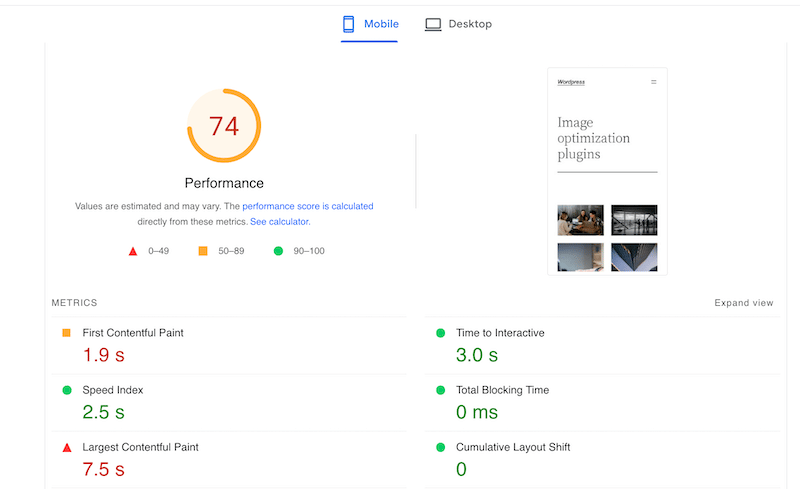Open the 'performance score is calculated' link
Image resolution: width=800 pixels, height=489 pixels.
(308, 206)
